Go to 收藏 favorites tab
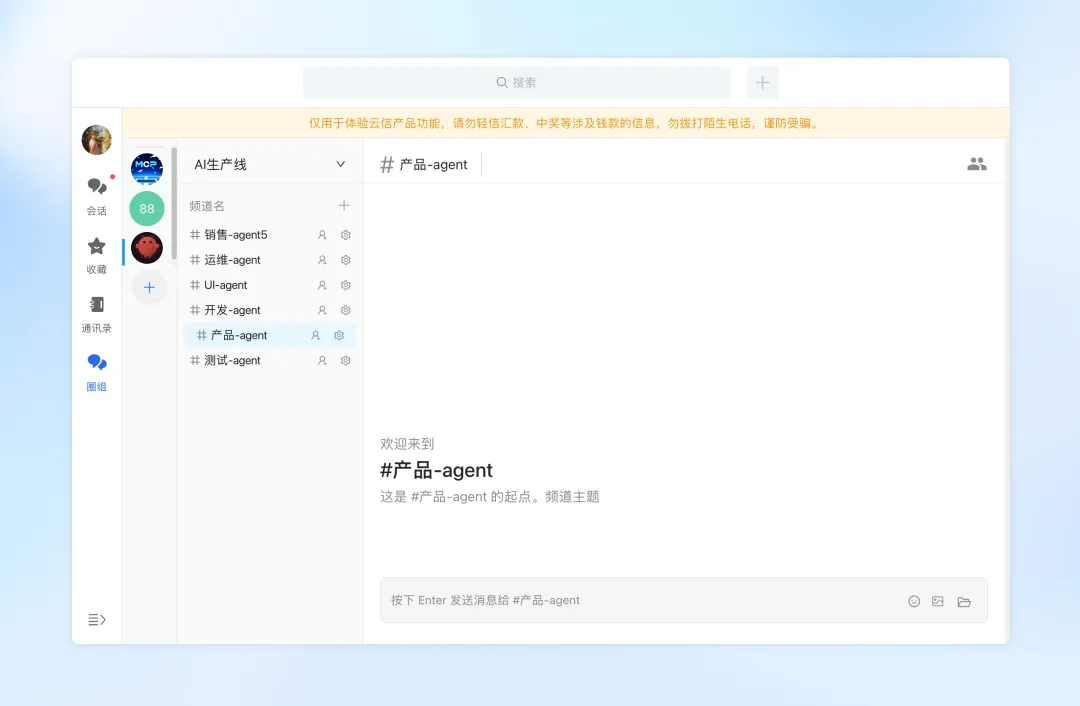 [96, 255]
